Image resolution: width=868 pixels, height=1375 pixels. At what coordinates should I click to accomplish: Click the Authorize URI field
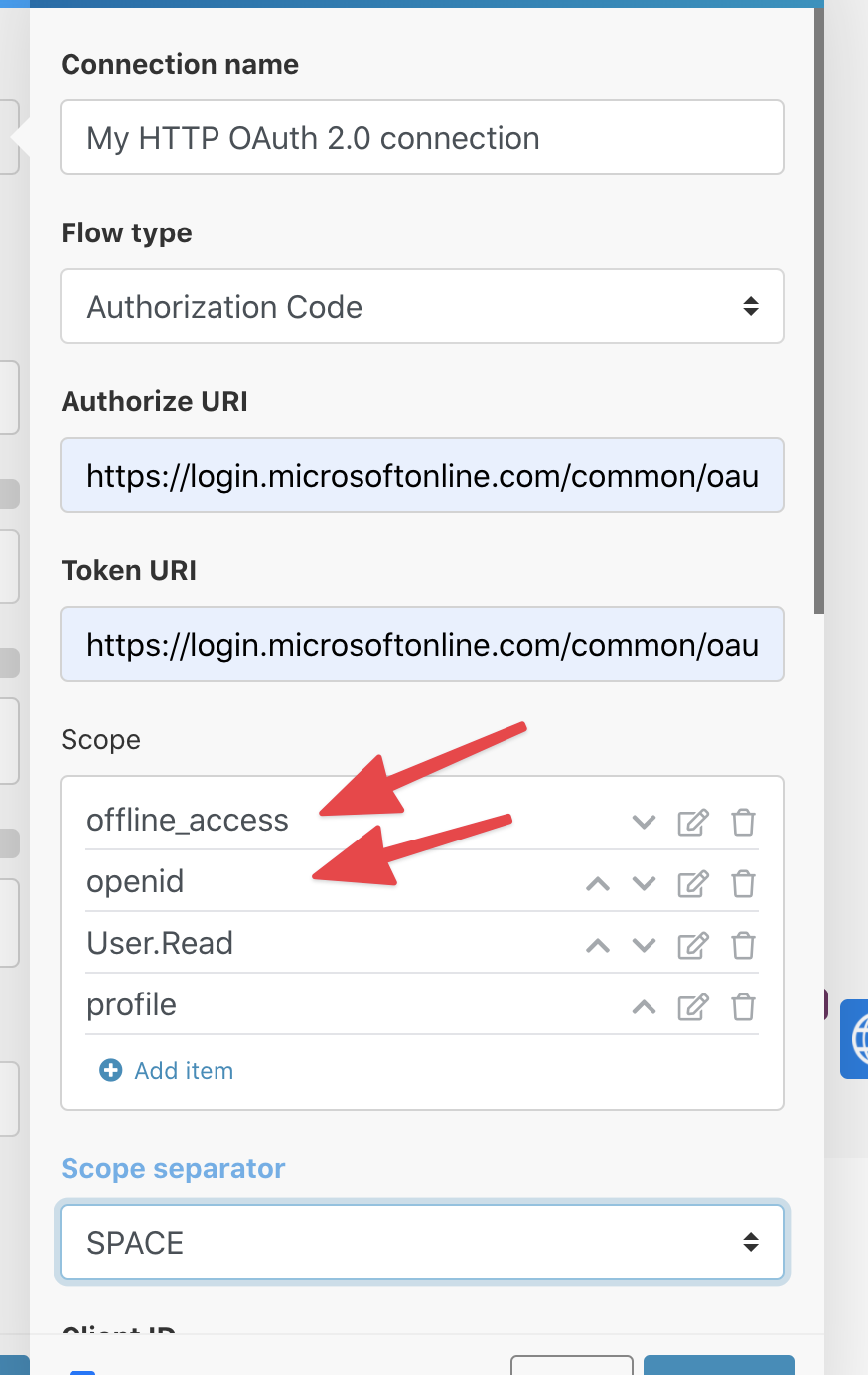[422, 475]
